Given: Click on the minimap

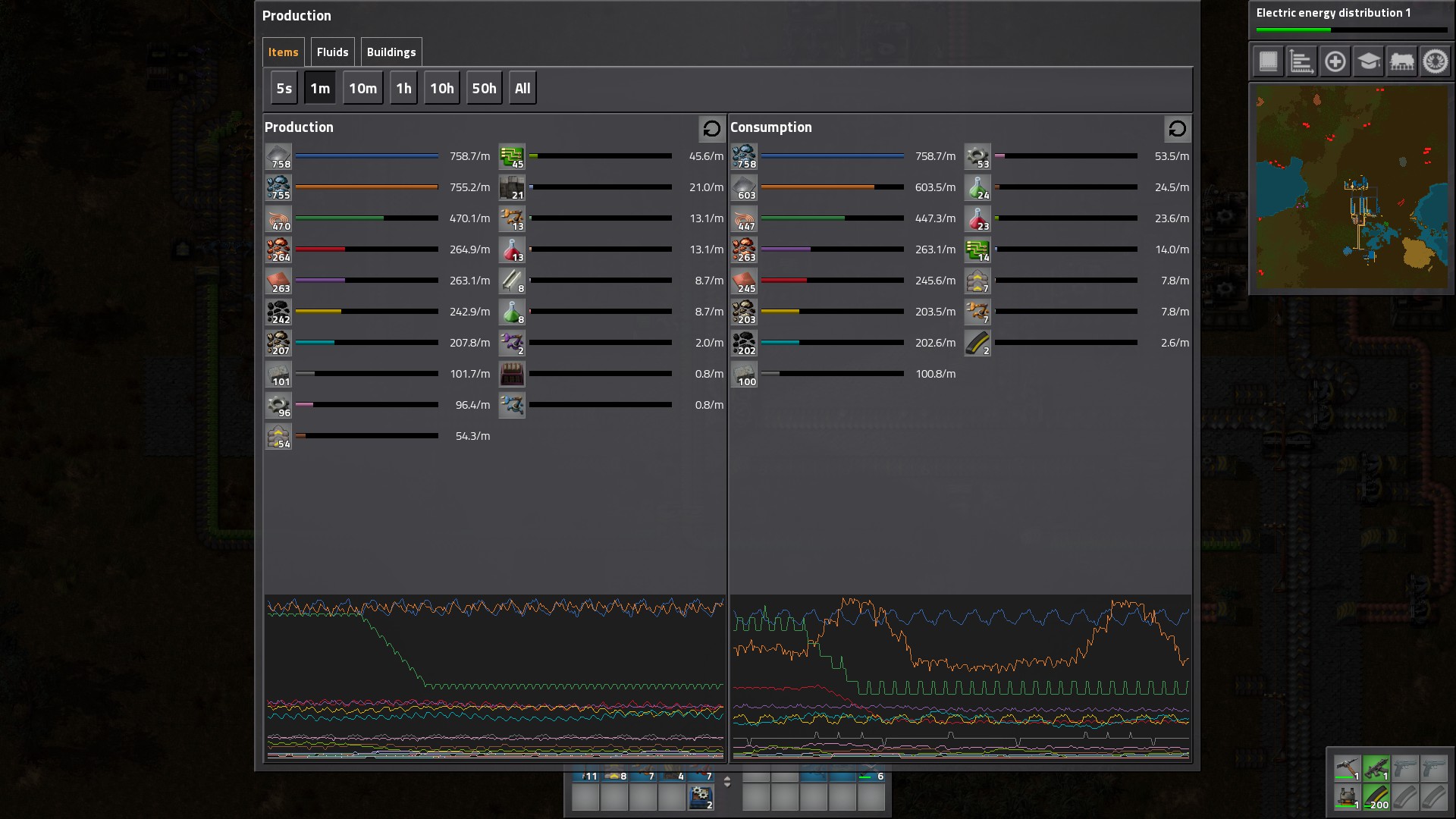Looking at the screenshot, I should pos(1351,187).
